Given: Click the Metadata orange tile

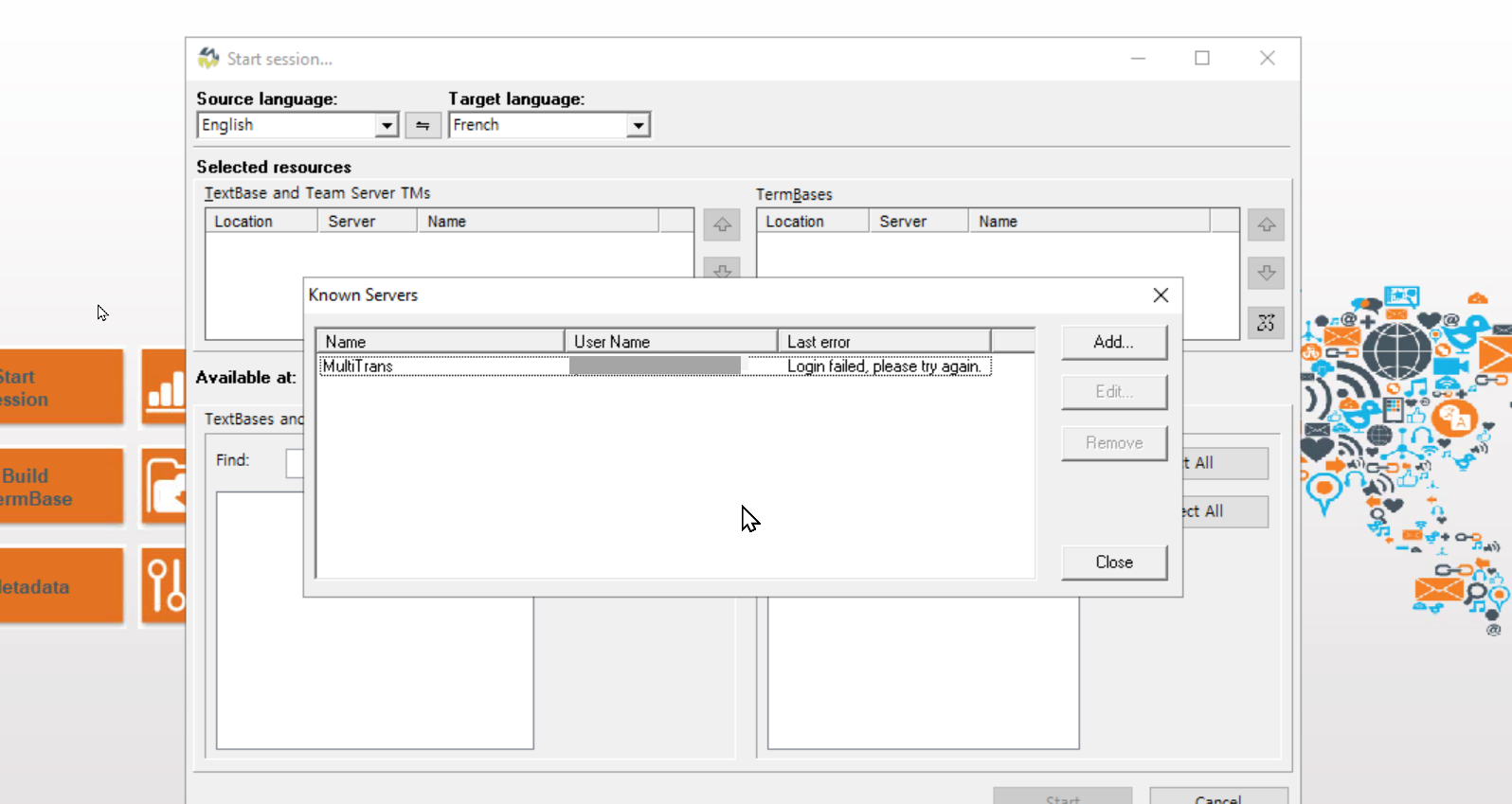Looking at the screenshot, I should tap(62, 586).
